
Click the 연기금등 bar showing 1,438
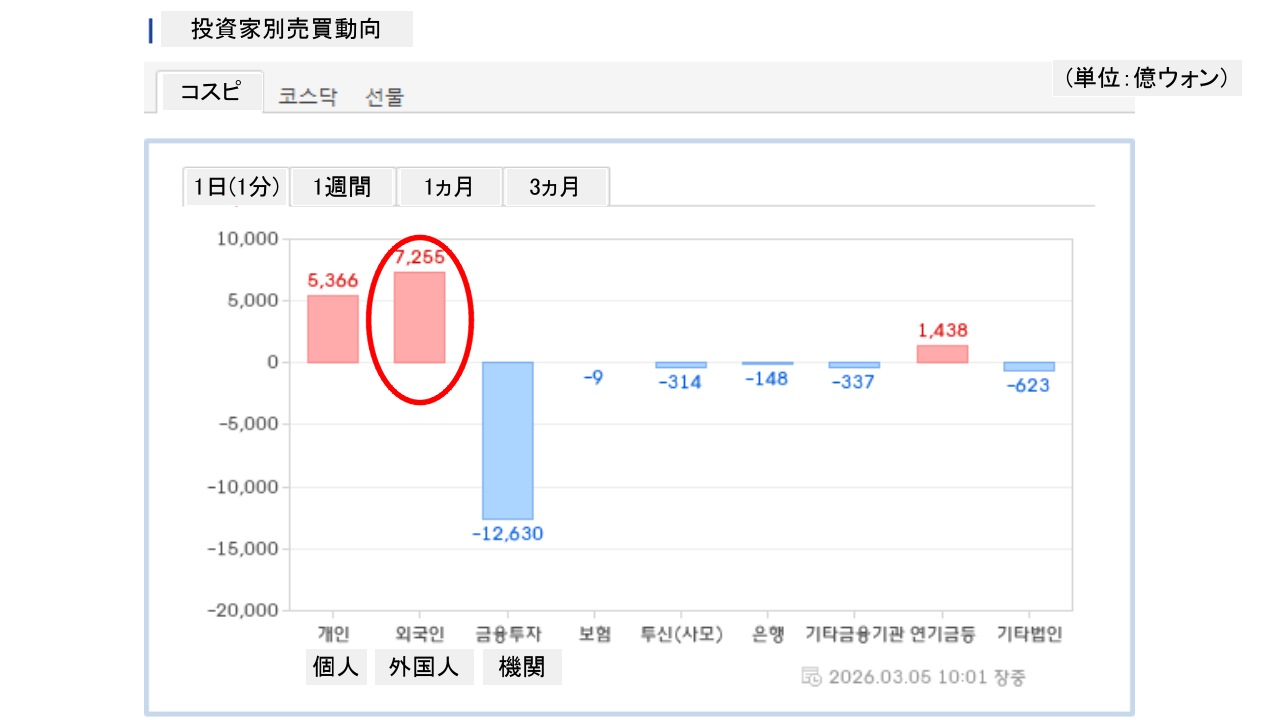tap(942, 353)
